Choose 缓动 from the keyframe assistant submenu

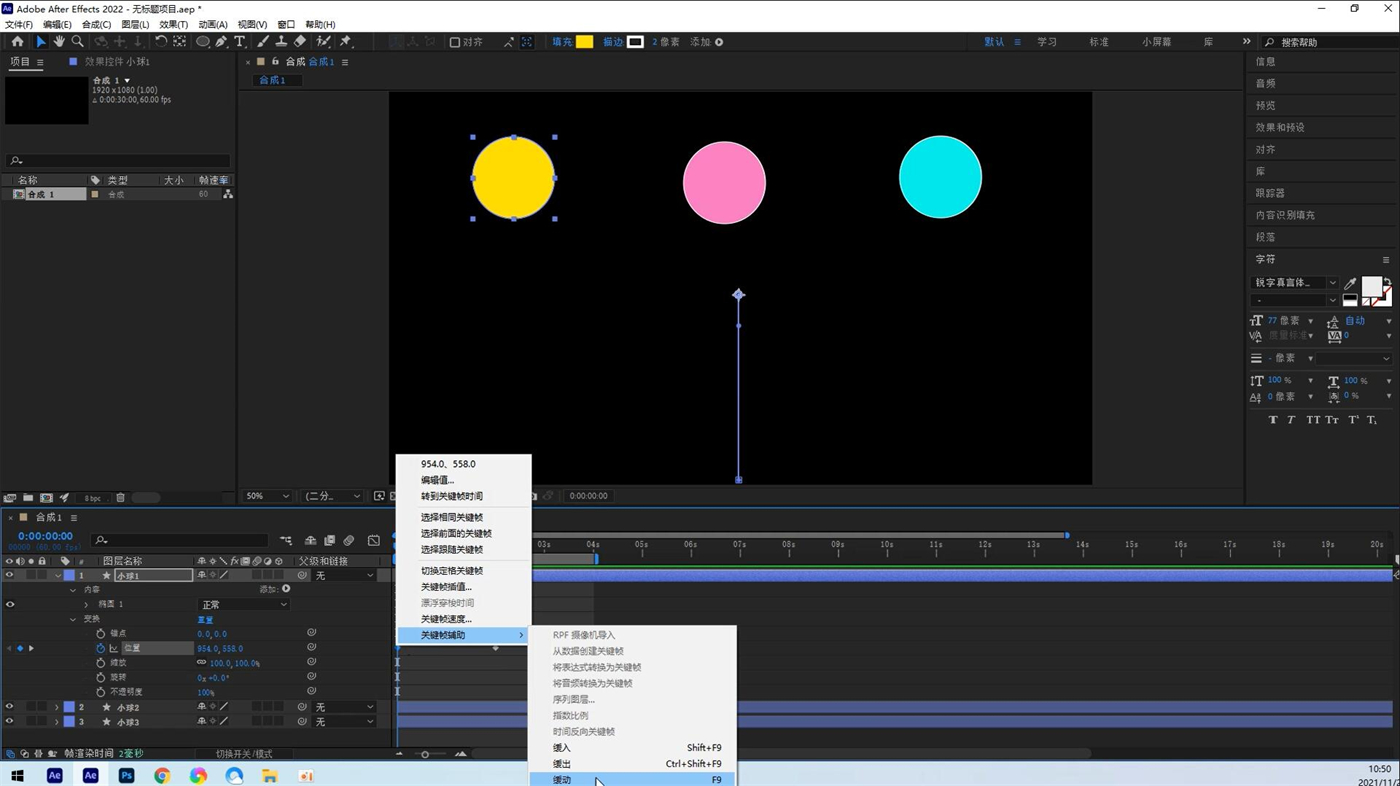(632, 780)
